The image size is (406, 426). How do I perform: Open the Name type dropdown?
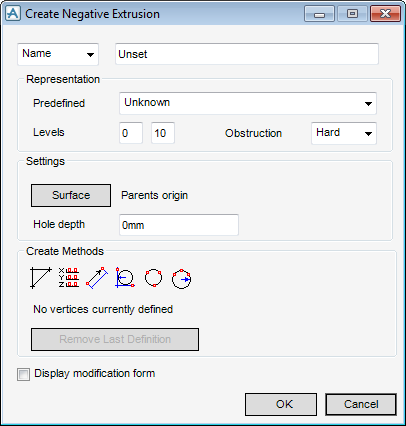click(58, 54)
